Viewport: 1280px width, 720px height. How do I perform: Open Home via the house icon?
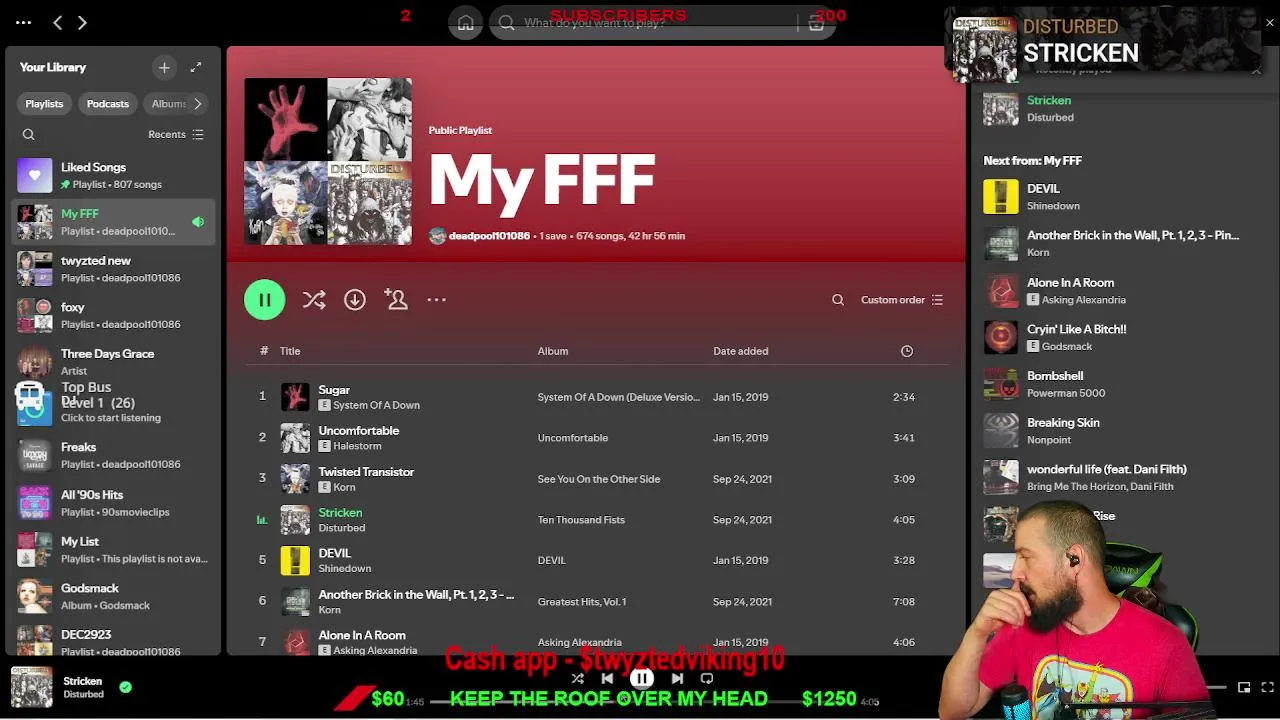(466, 23)
